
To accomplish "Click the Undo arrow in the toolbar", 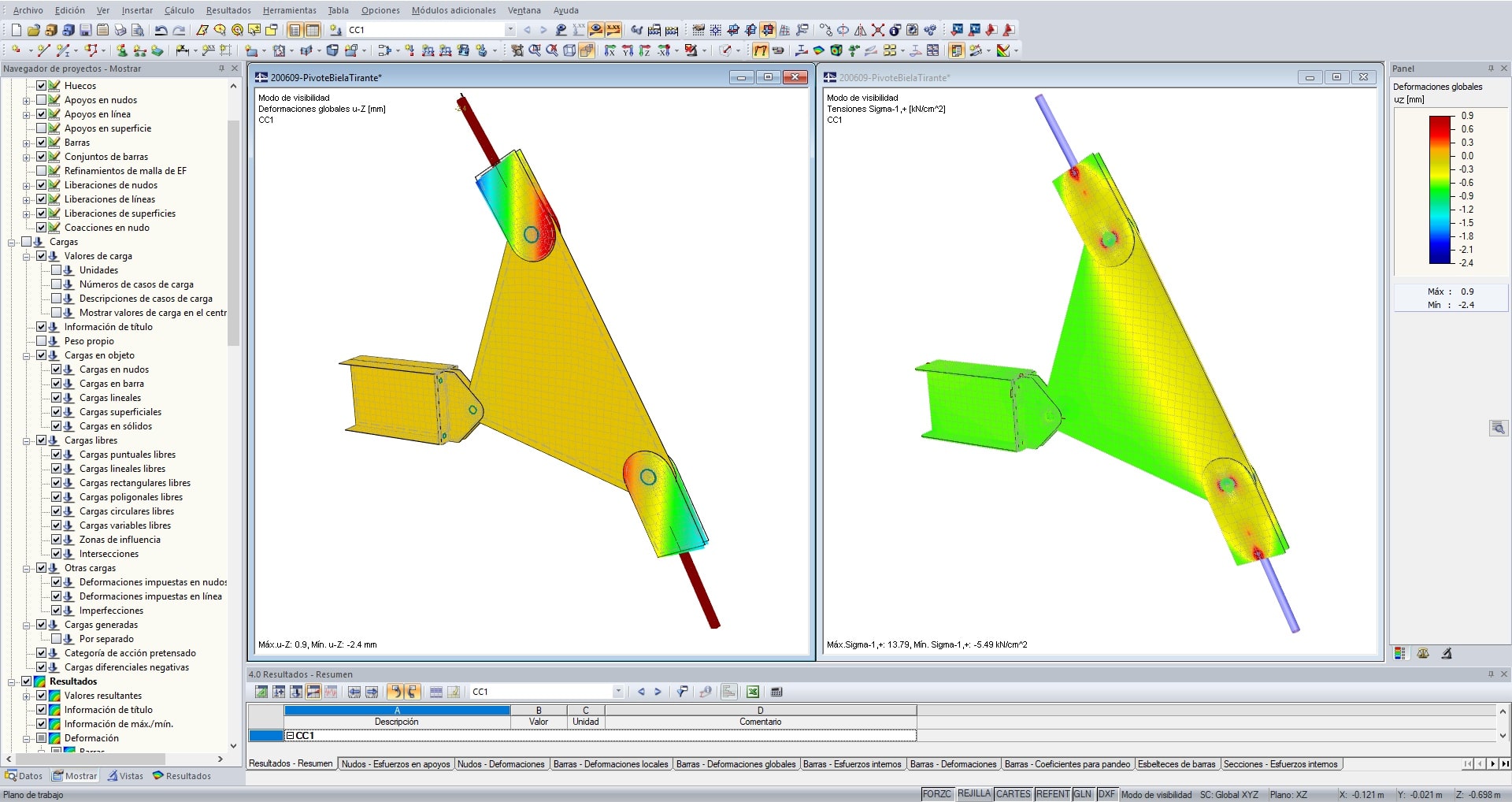I will click(161, 30).
